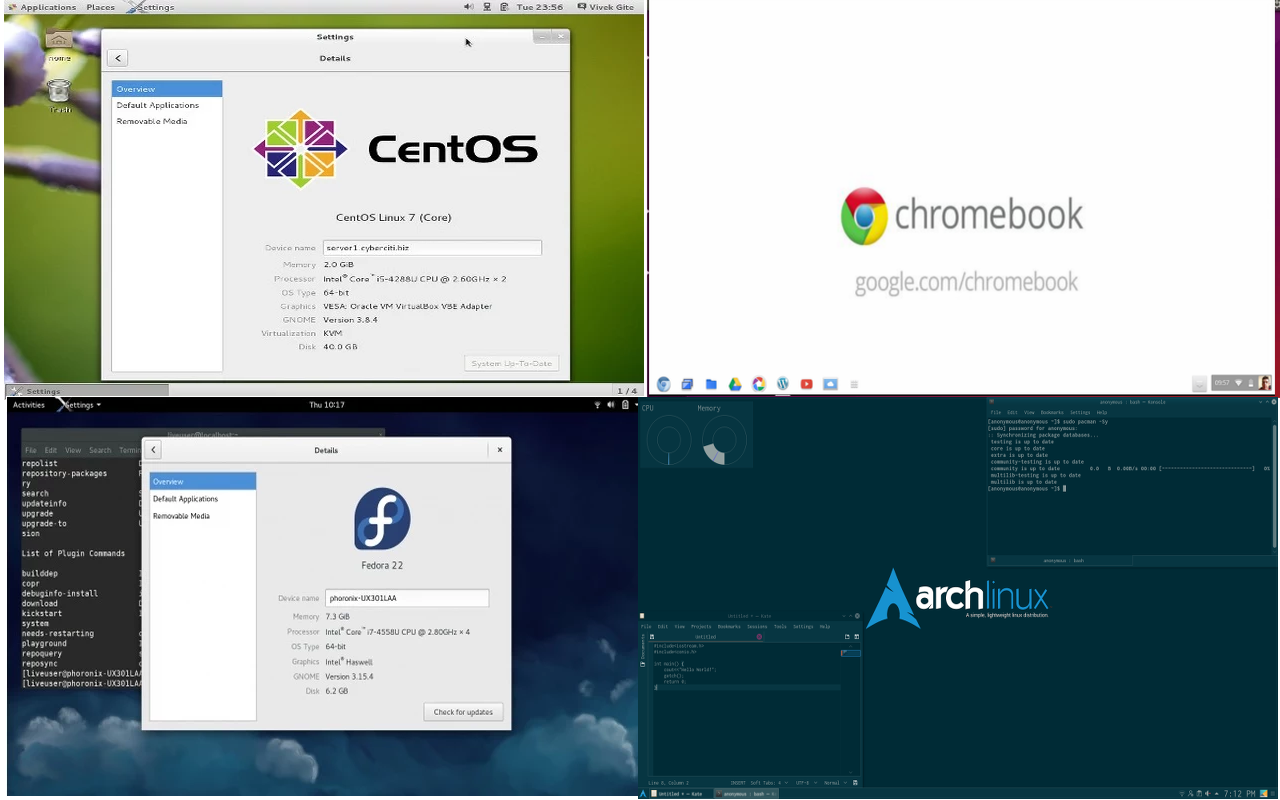1280x800 pixels.
Task: Click the 1 / 4 workspace switcher
Action: (627, 391)
